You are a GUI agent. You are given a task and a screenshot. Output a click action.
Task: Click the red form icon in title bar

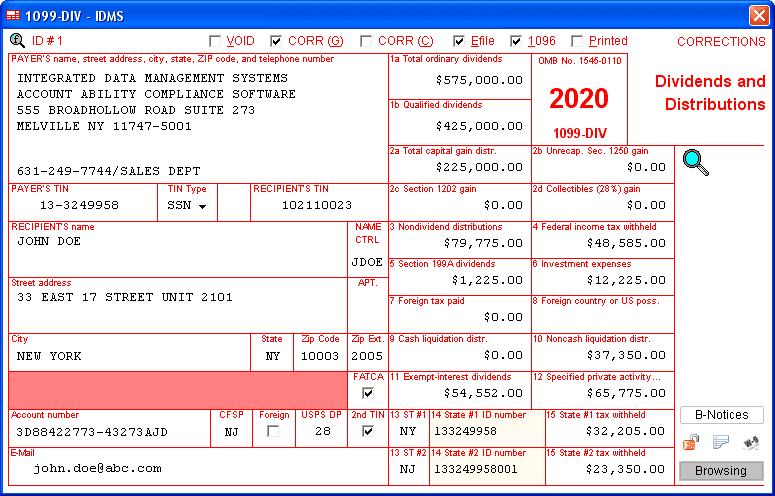click(x=13, y=16)
